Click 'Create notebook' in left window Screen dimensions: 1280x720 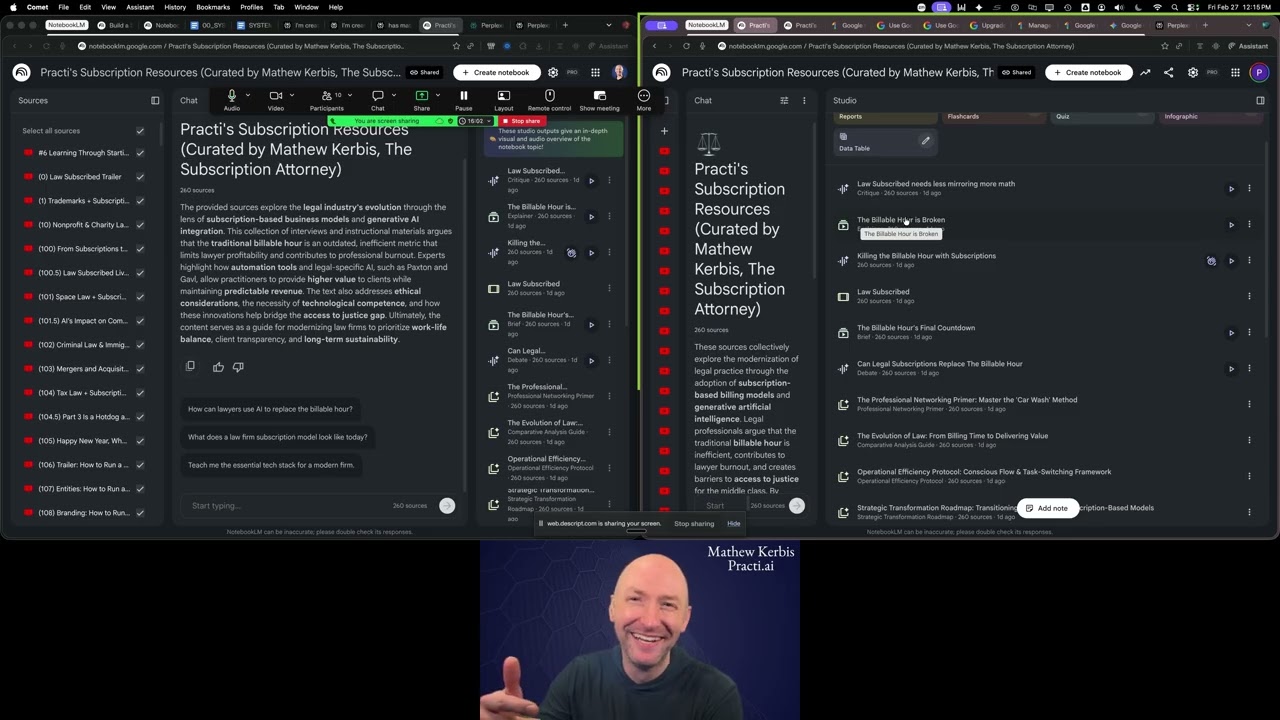(496, 72)
